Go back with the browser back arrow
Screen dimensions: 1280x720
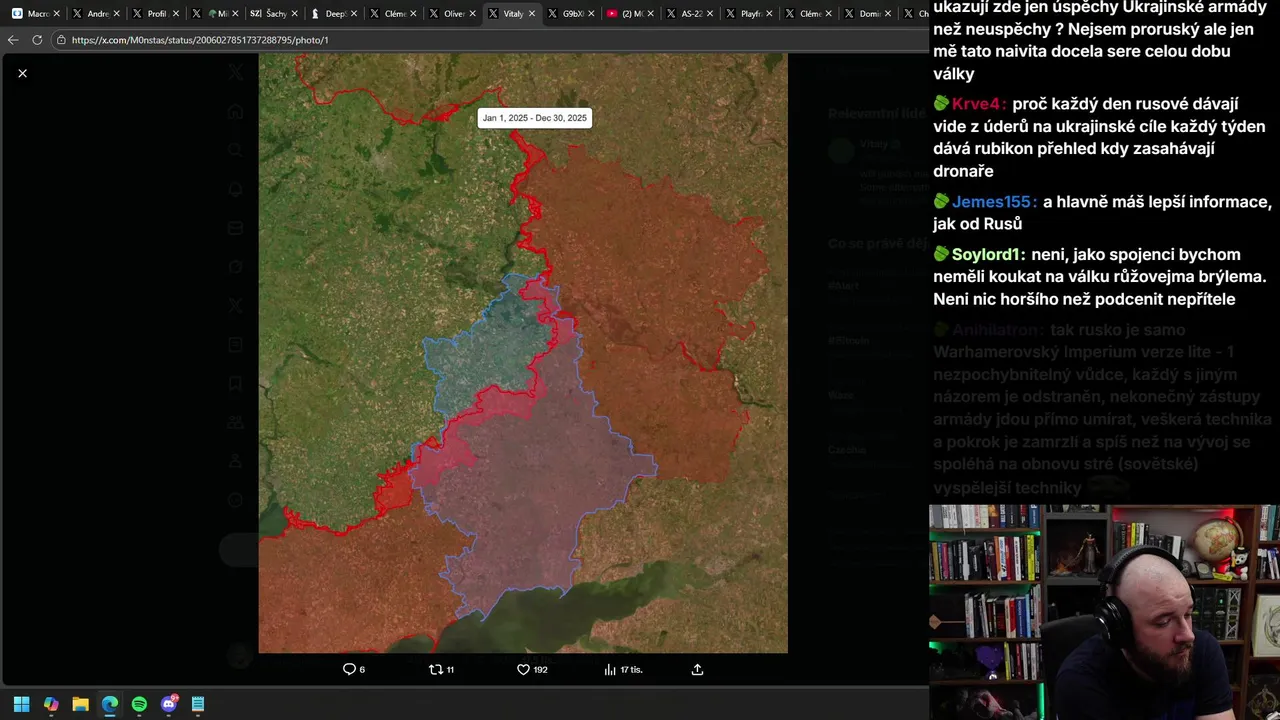click(13, 40)
